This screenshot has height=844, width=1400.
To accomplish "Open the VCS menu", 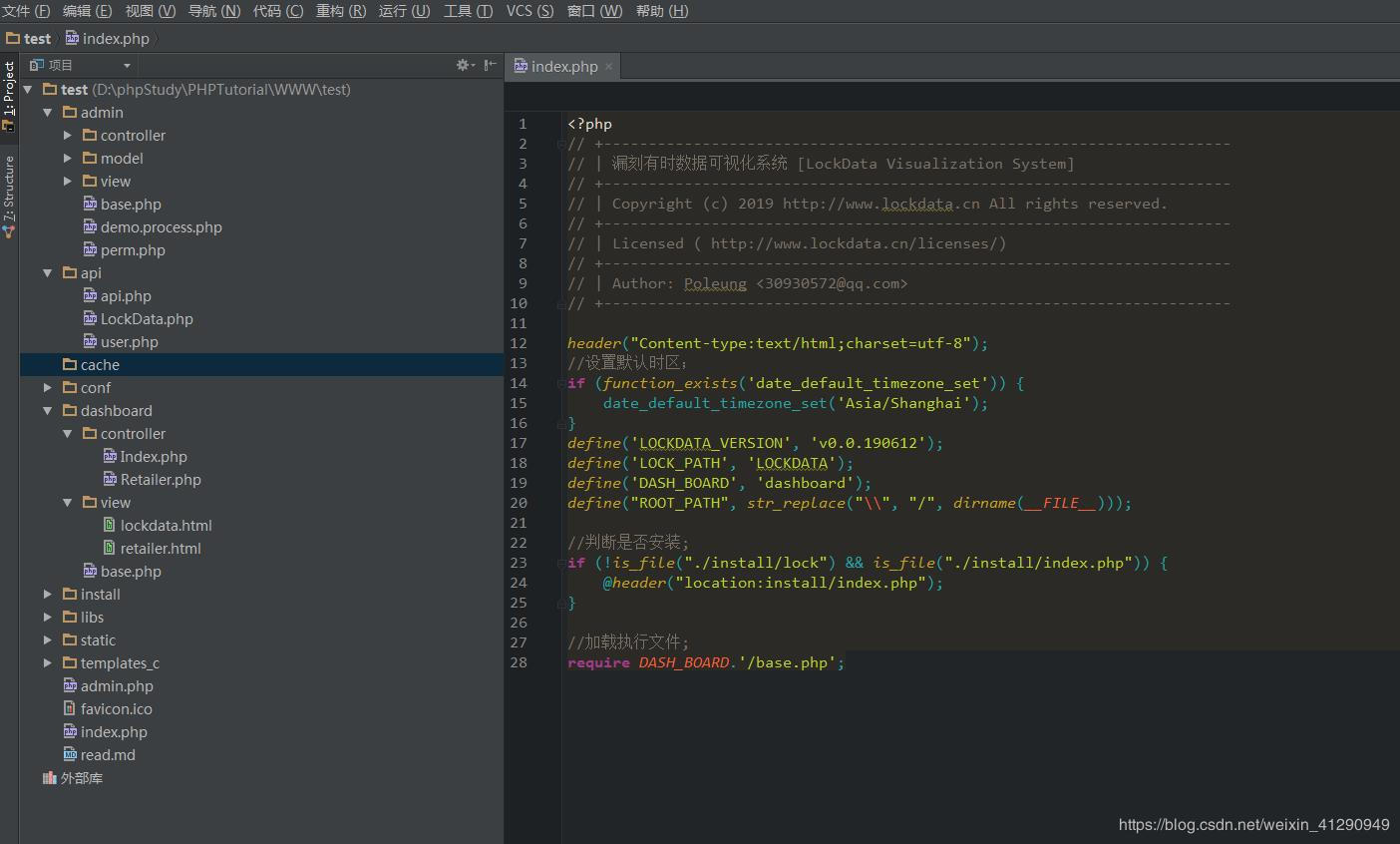I will tap(528, 11).
